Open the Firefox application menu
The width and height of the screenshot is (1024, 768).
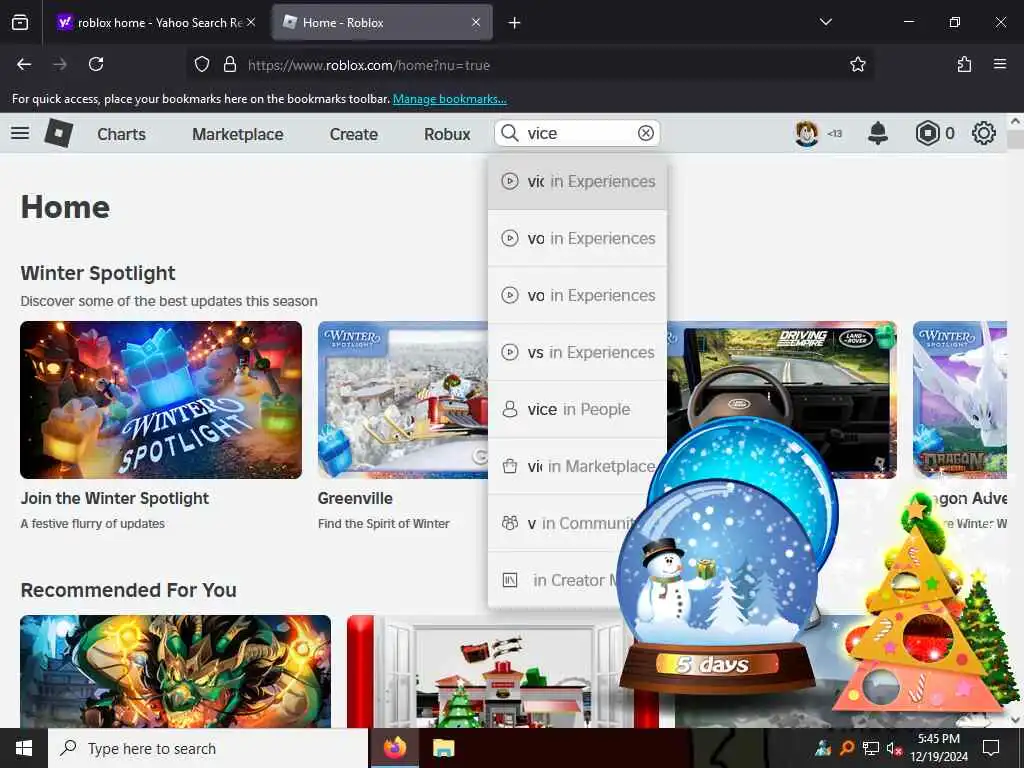point(1000,64)
